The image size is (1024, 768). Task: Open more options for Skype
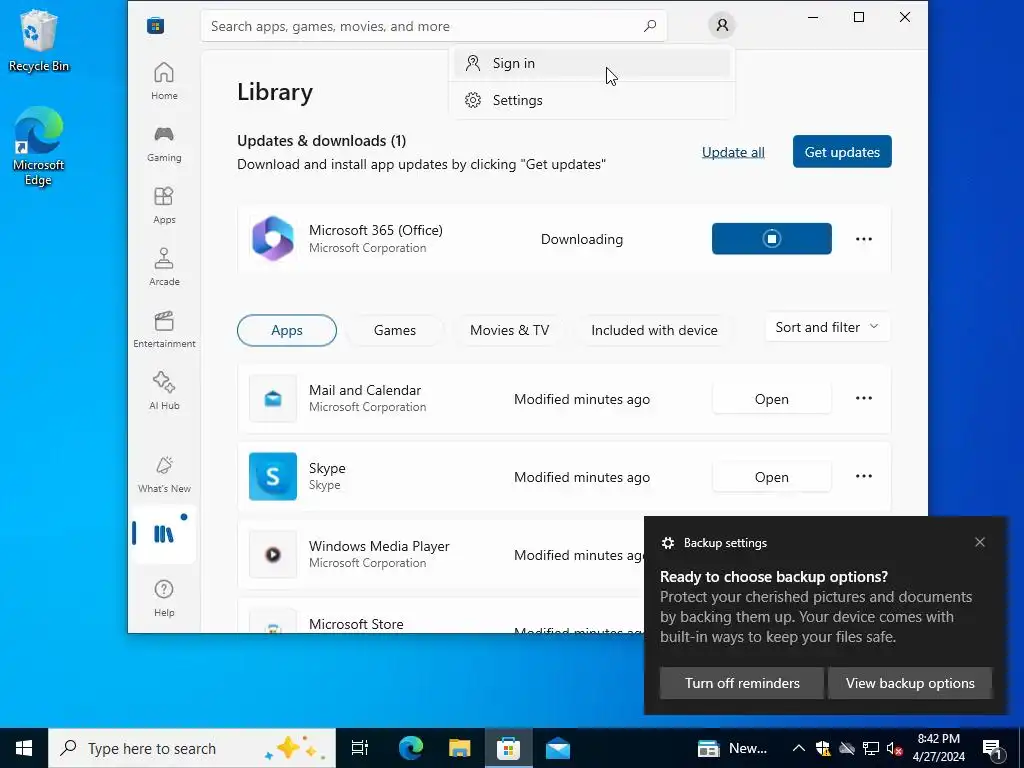pos(863,476)
